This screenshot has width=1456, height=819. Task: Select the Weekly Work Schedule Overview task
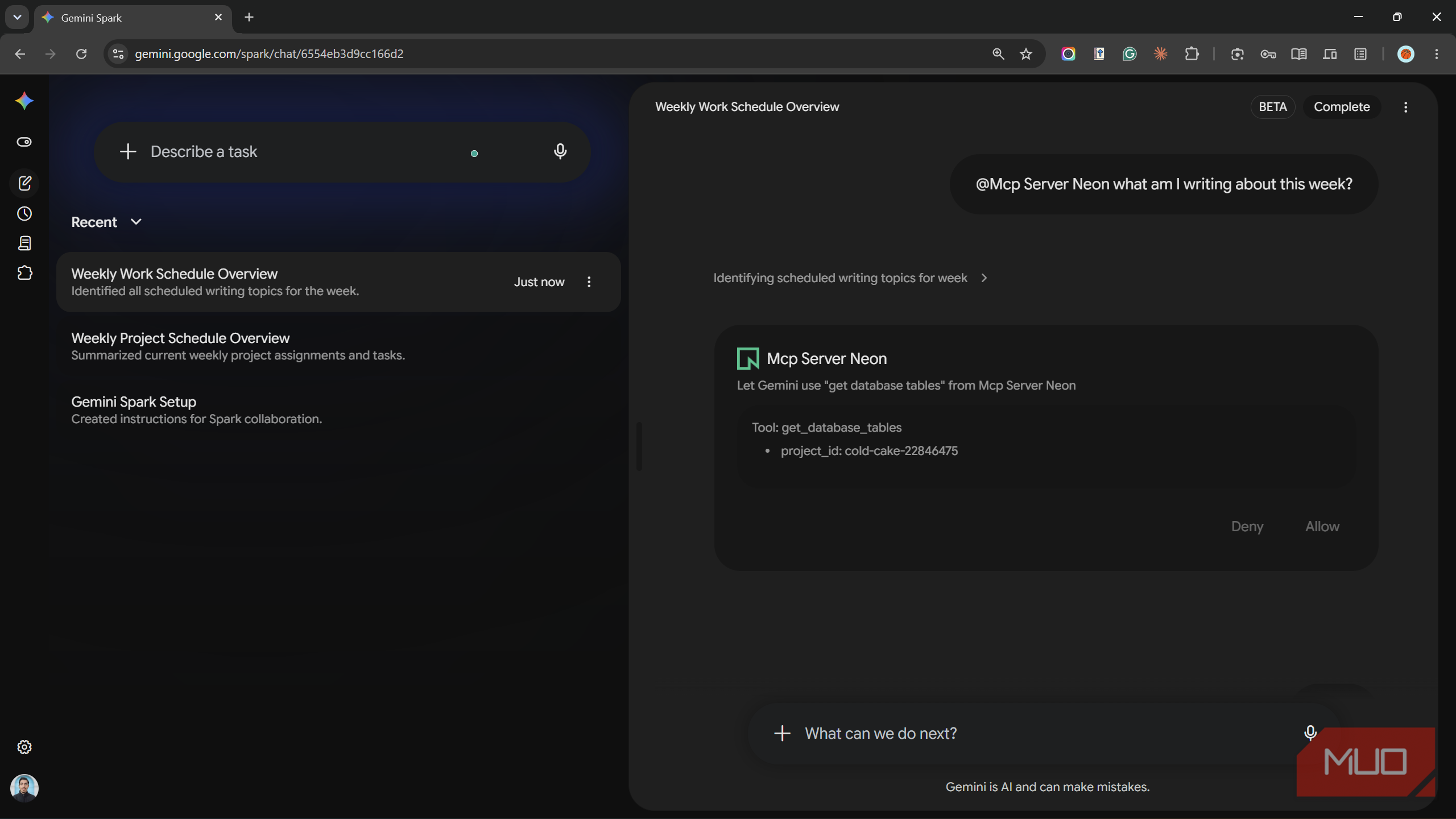(x=338, y=282)
